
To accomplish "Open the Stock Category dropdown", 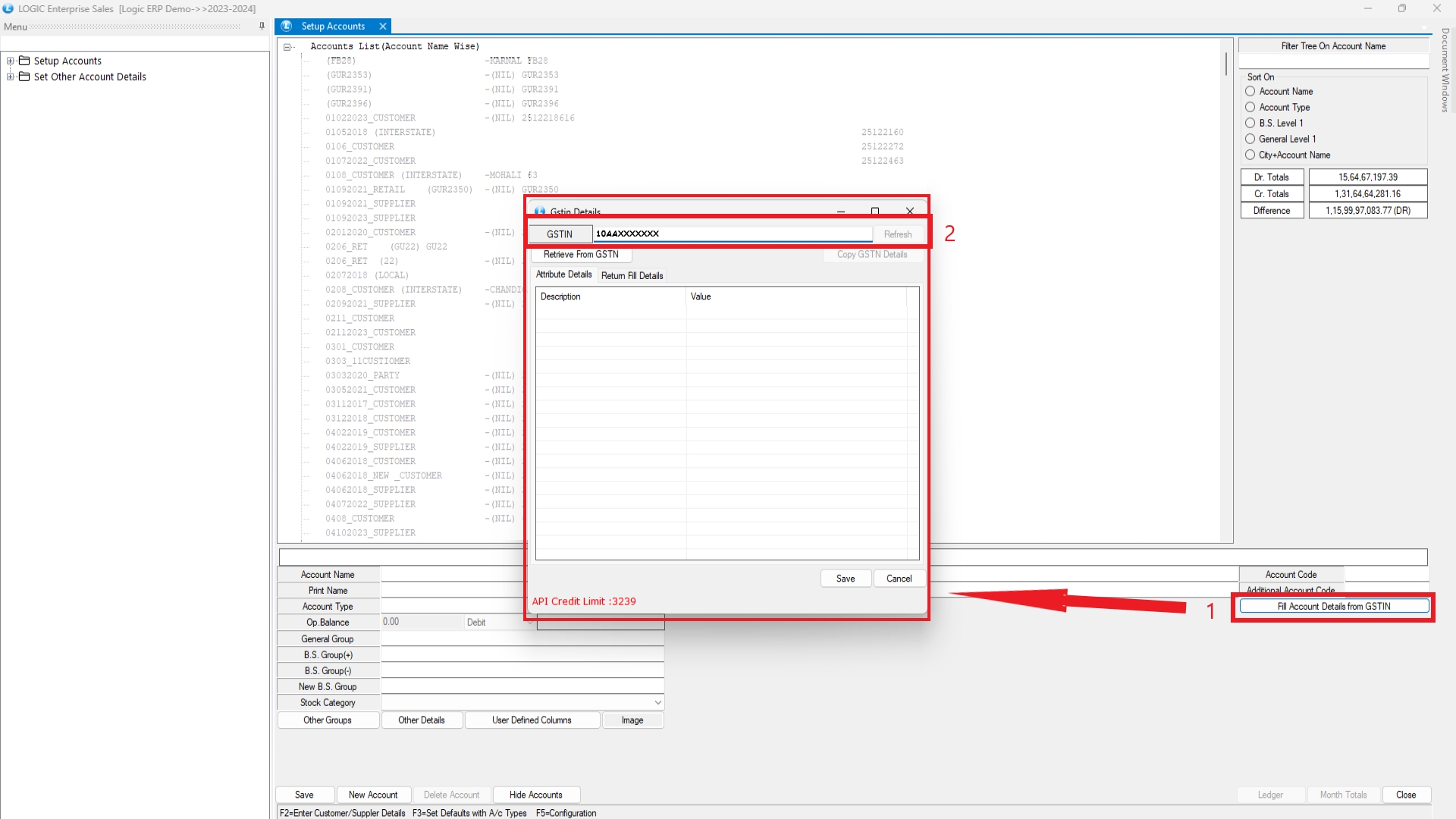I will 657,703.
